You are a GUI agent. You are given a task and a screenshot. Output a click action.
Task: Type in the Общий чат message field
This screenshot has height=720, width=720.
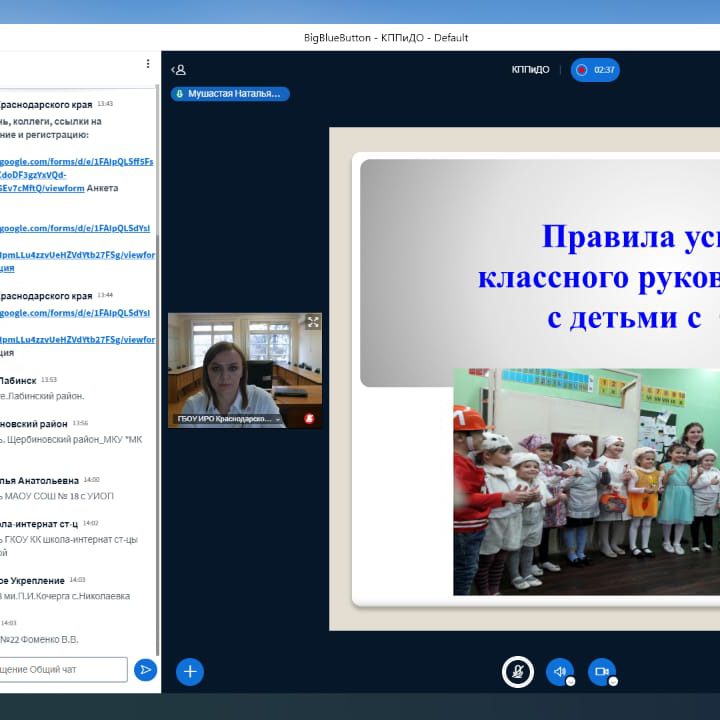coord(64,670)
